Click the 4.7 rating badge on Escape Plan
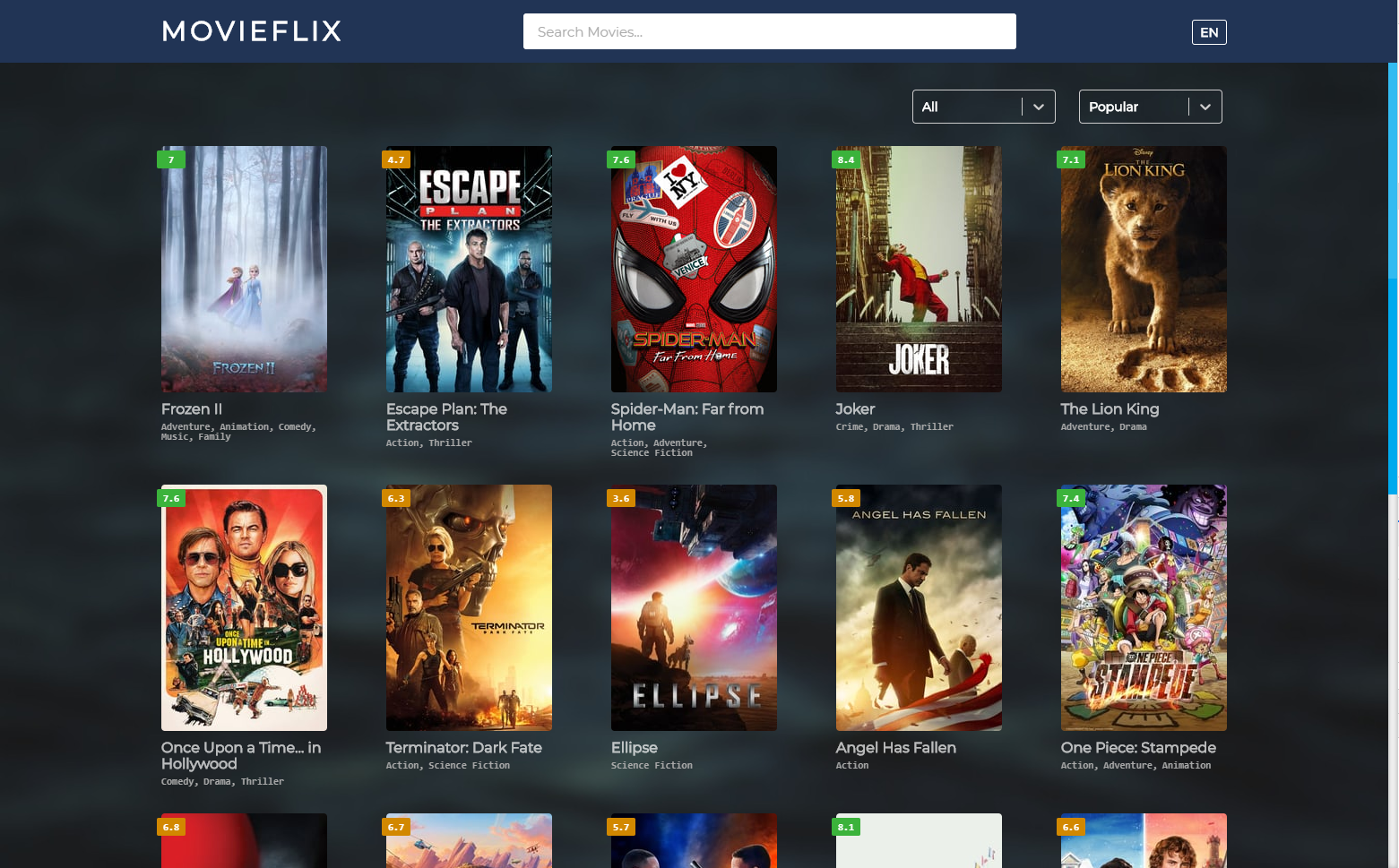The image size is (1399, 868). pyautogui.click(x=396, y=159)
